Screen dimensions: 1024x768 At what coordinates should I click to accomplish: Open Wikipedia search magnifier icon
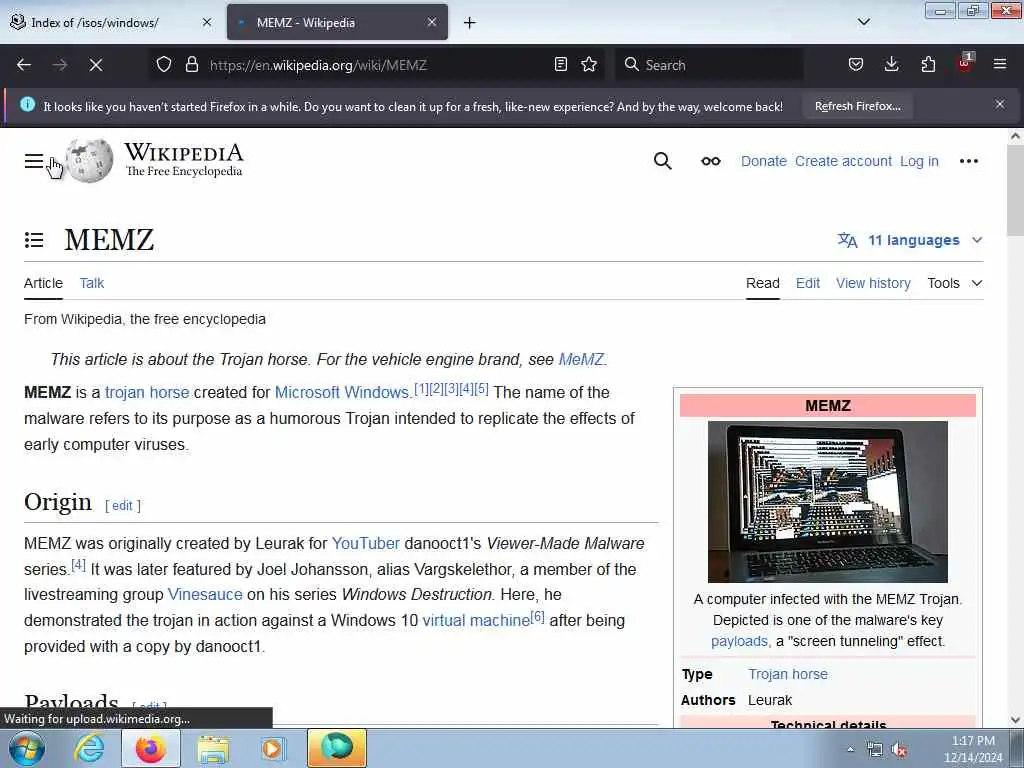(x=662, y=161)
